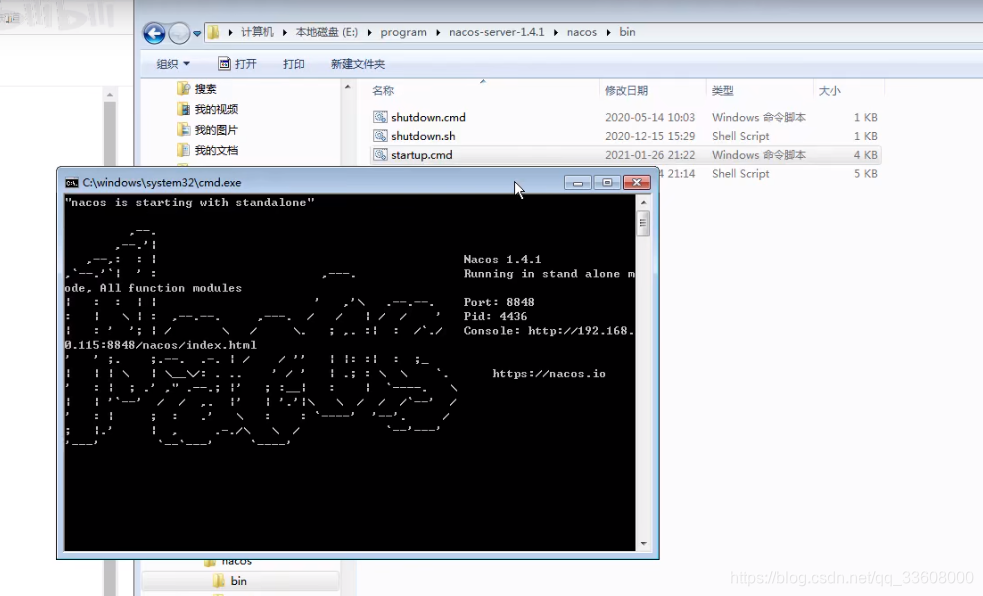Screen dimensions: 983x596
Task: Open the recent locations dropdown arrow
Action: [x=197, y=33]
